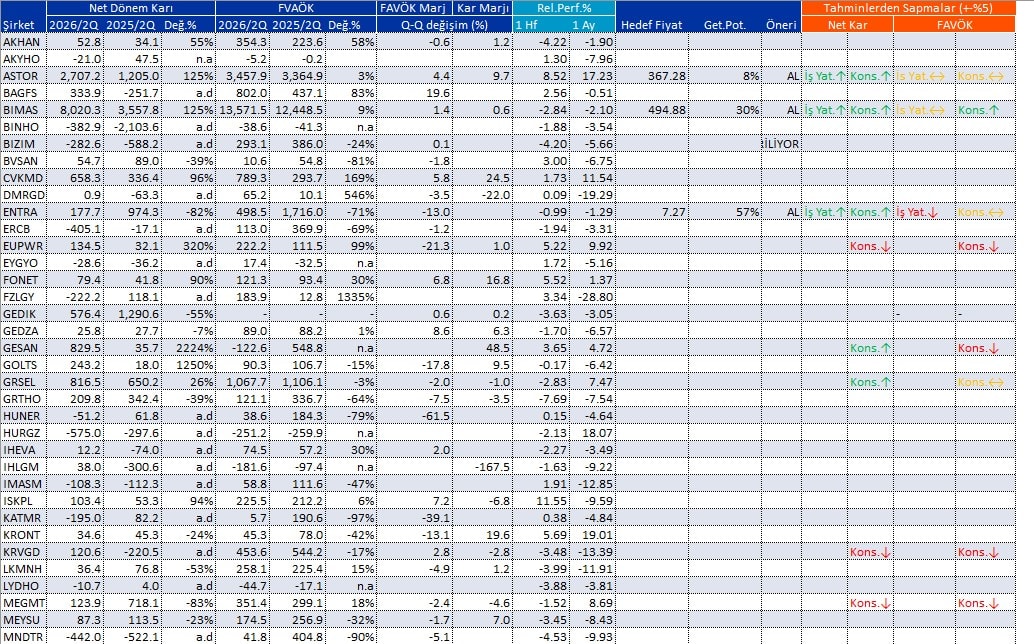The width and height of the screenshot is (1034, 644).
Task: Select the Rel.Perf.% header cell
Action: 564,8
